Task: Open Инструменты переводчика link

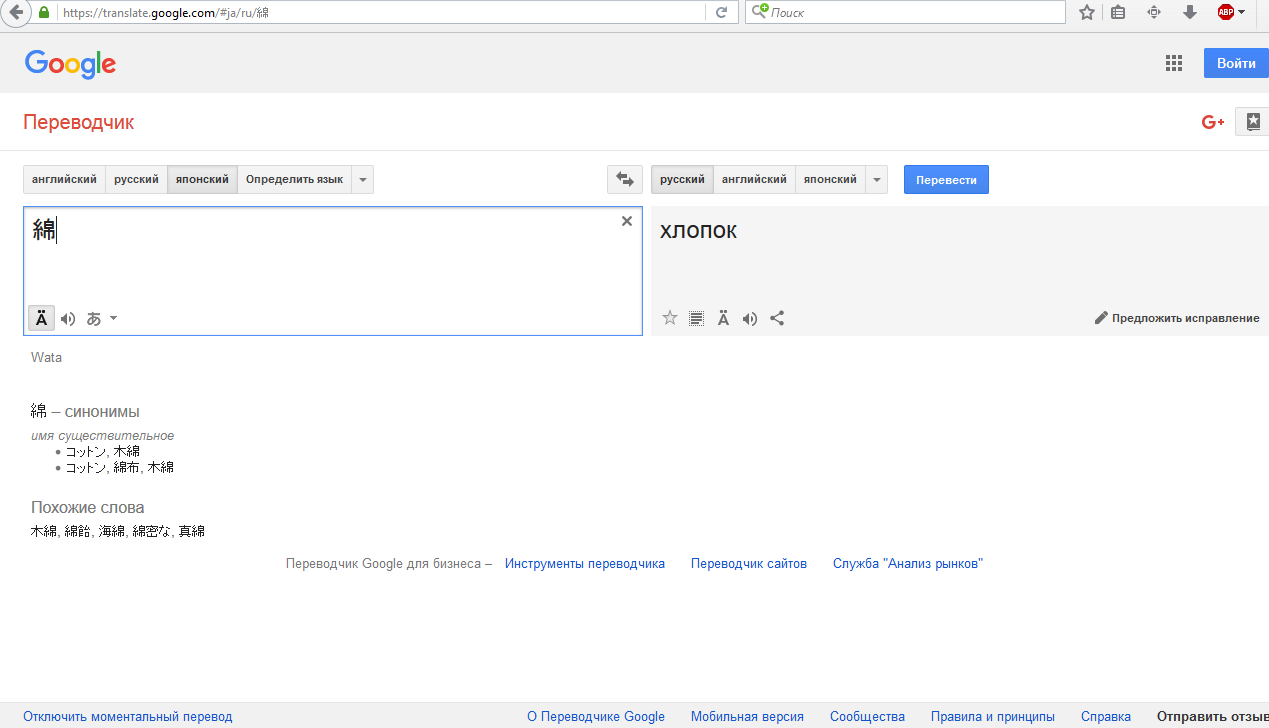Action: click(x=585, y=564)
